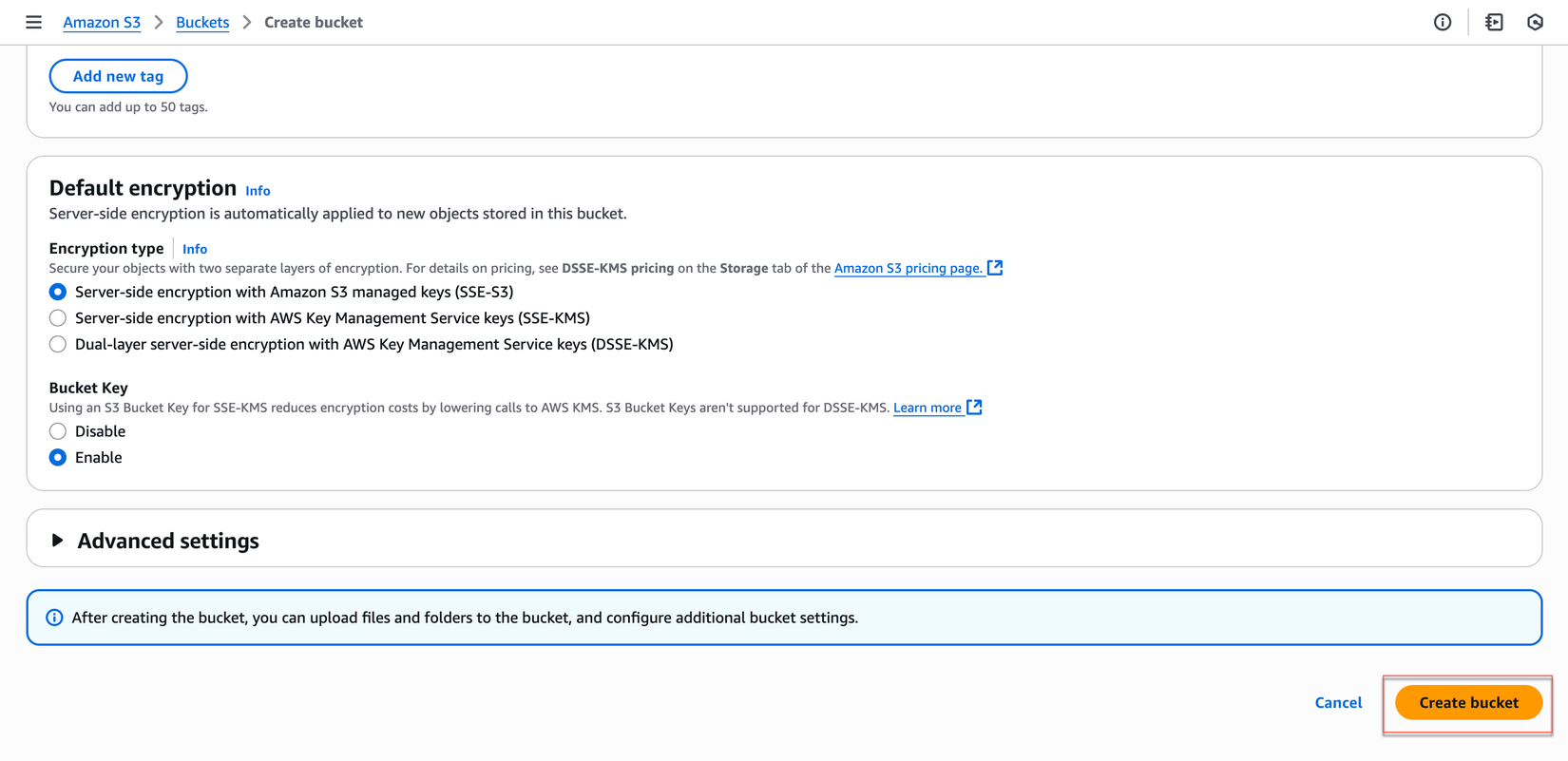Viewport: 1568px width, 761px height.
Task: Click external link icon next to Learn more
Action: coord(974,408)
